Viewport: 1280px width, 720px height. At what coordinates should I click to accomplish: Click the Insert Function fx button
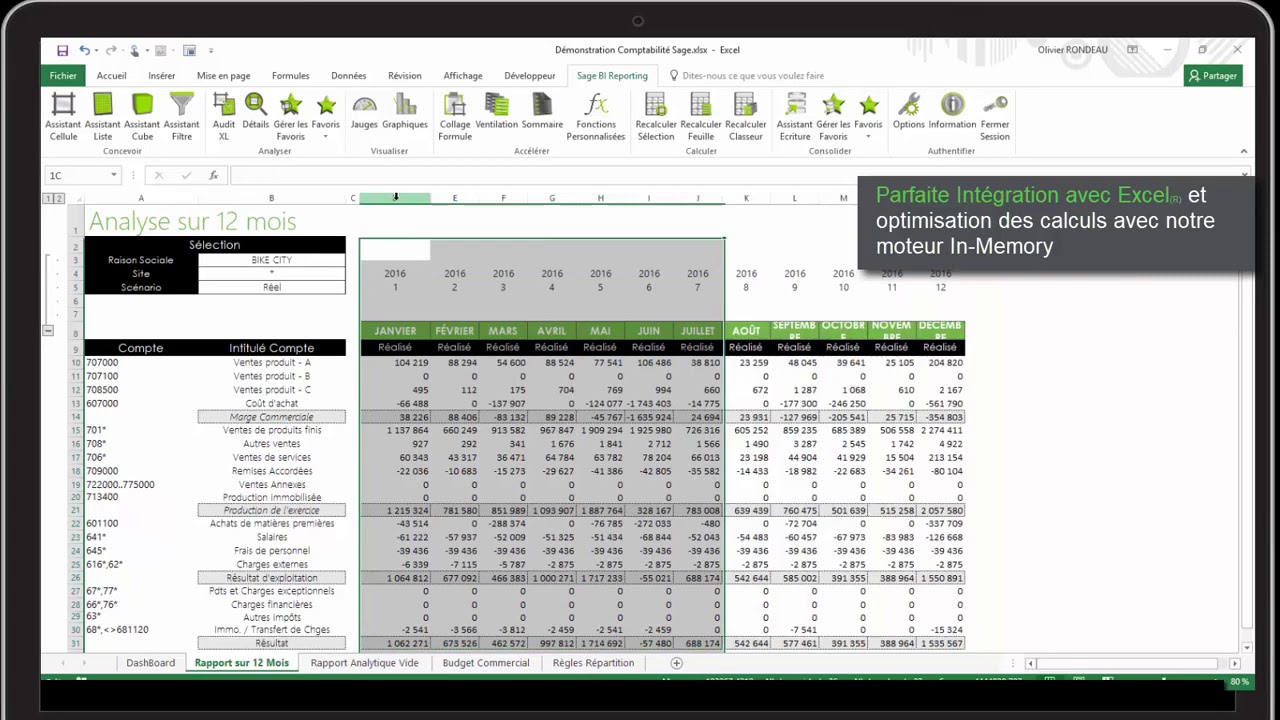point(213,175)
